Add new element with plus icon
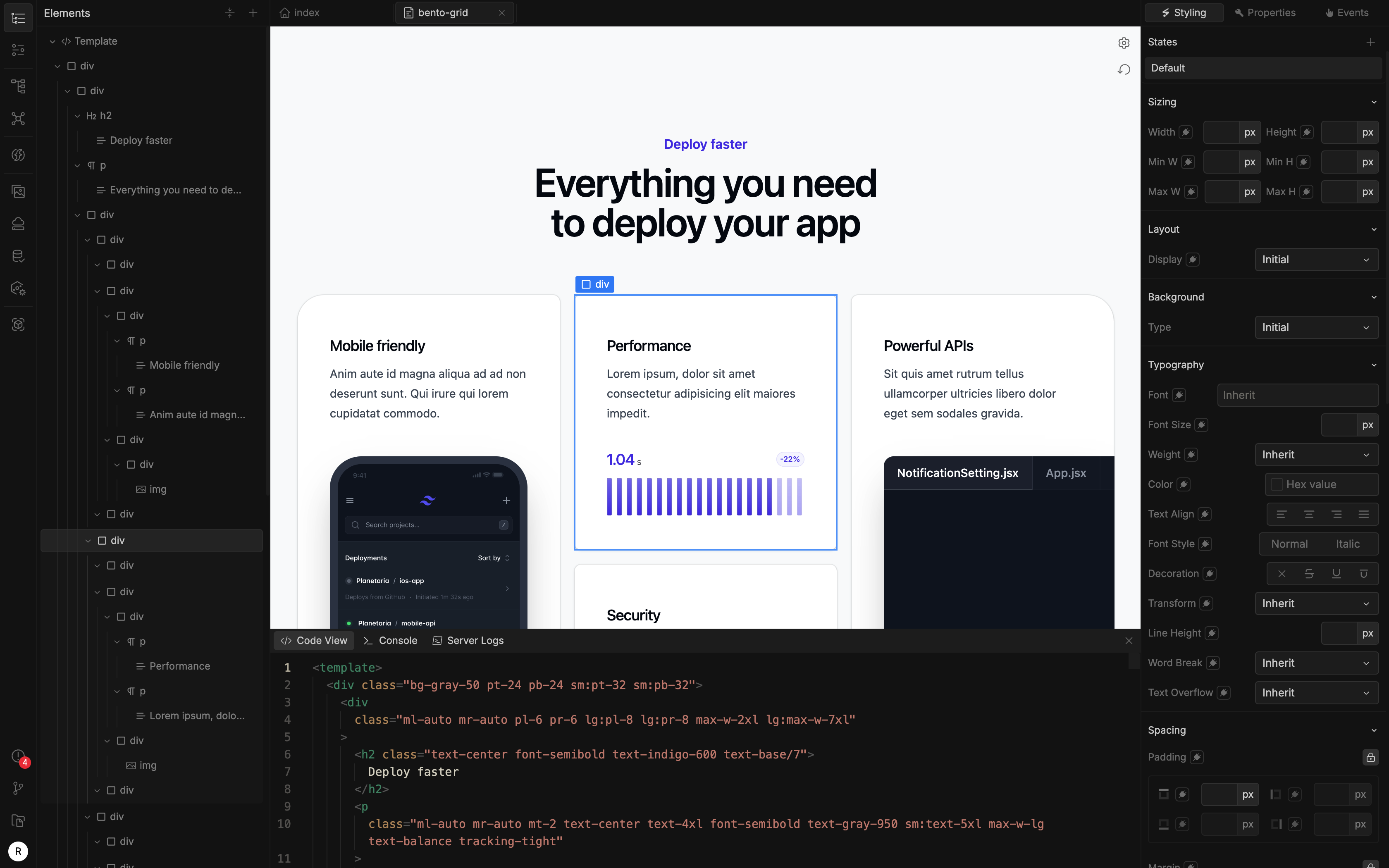The height and width of the screenshot is (868, 1389). pyautogui.click(x=253, y=13)
